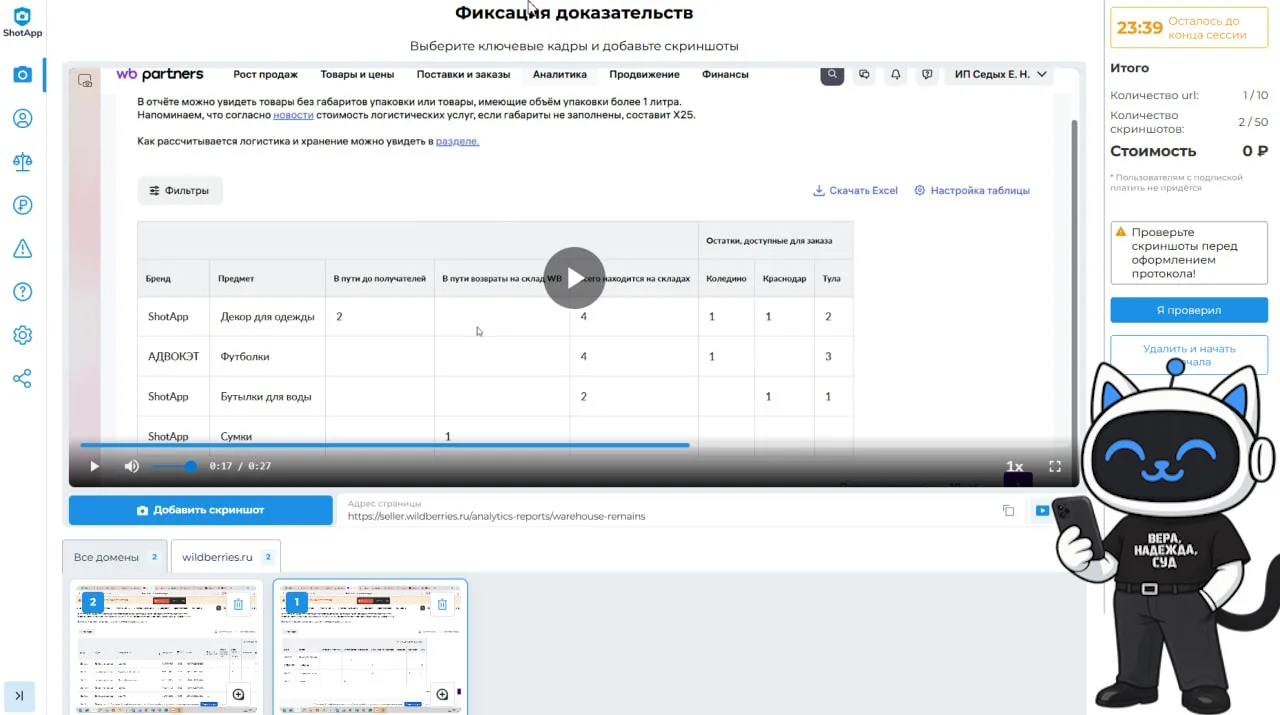This screenshot has height=715, width=1280.
Task: Seek on the video progress bar
Action: pyautogui.click(x=575, y=445)
